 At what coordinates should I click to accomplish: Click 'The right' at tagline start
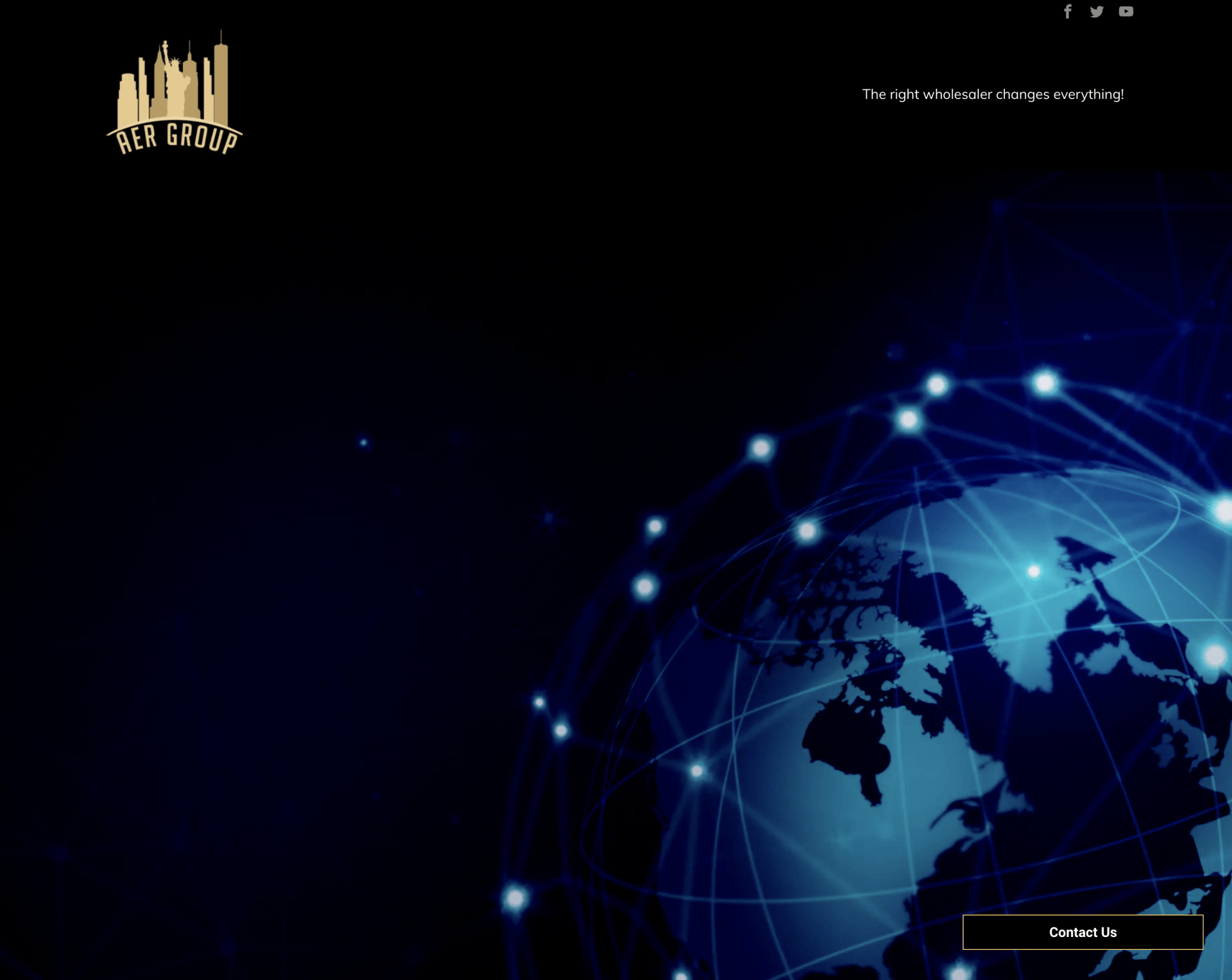[x=891, y=94]
